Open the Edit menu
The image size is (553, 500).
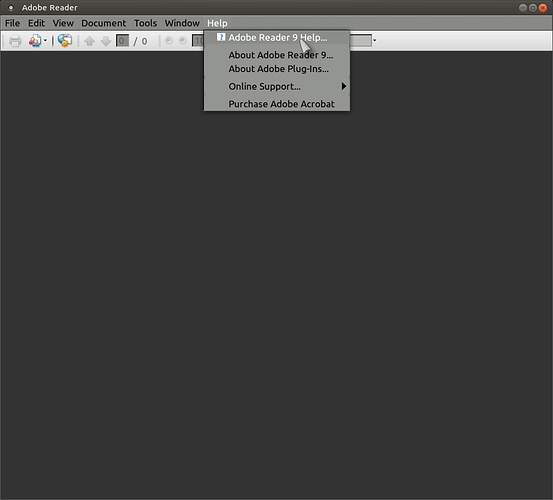point(36,23)
